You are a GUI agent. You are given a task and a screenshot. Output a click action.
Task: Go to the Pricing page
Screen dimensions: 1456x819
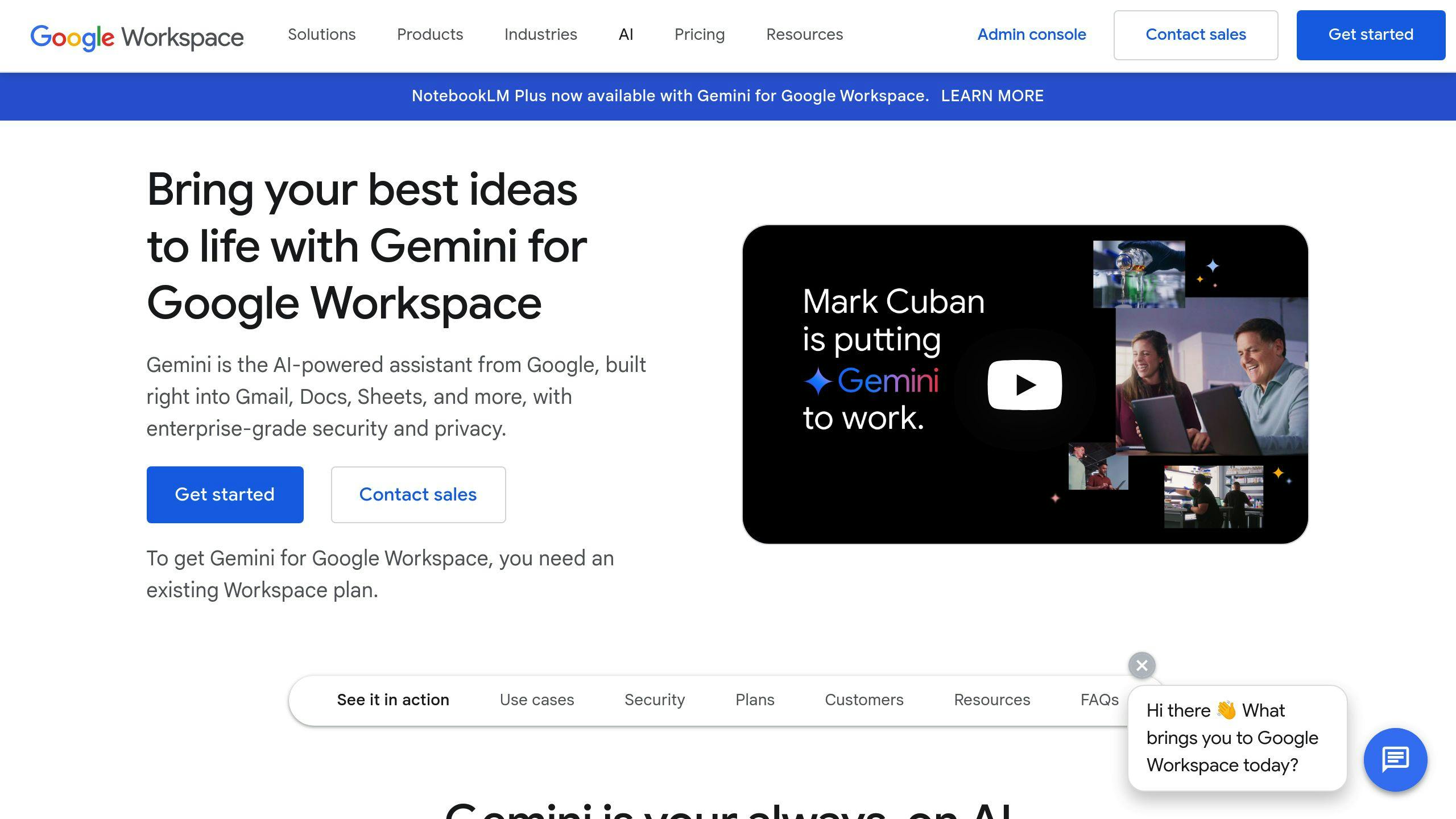(700, 35)
